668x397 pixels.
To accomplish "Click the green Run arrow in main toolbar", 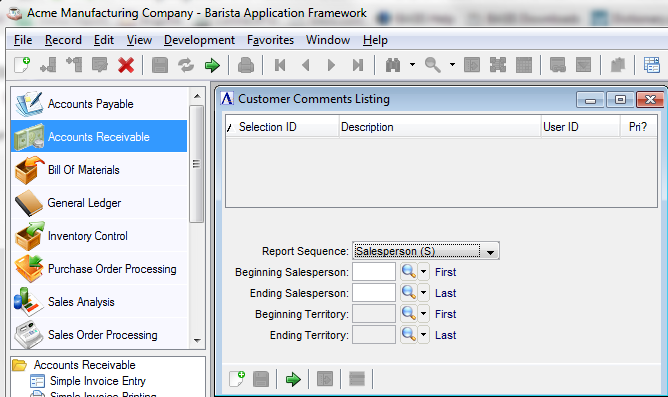I will point(212,65).
